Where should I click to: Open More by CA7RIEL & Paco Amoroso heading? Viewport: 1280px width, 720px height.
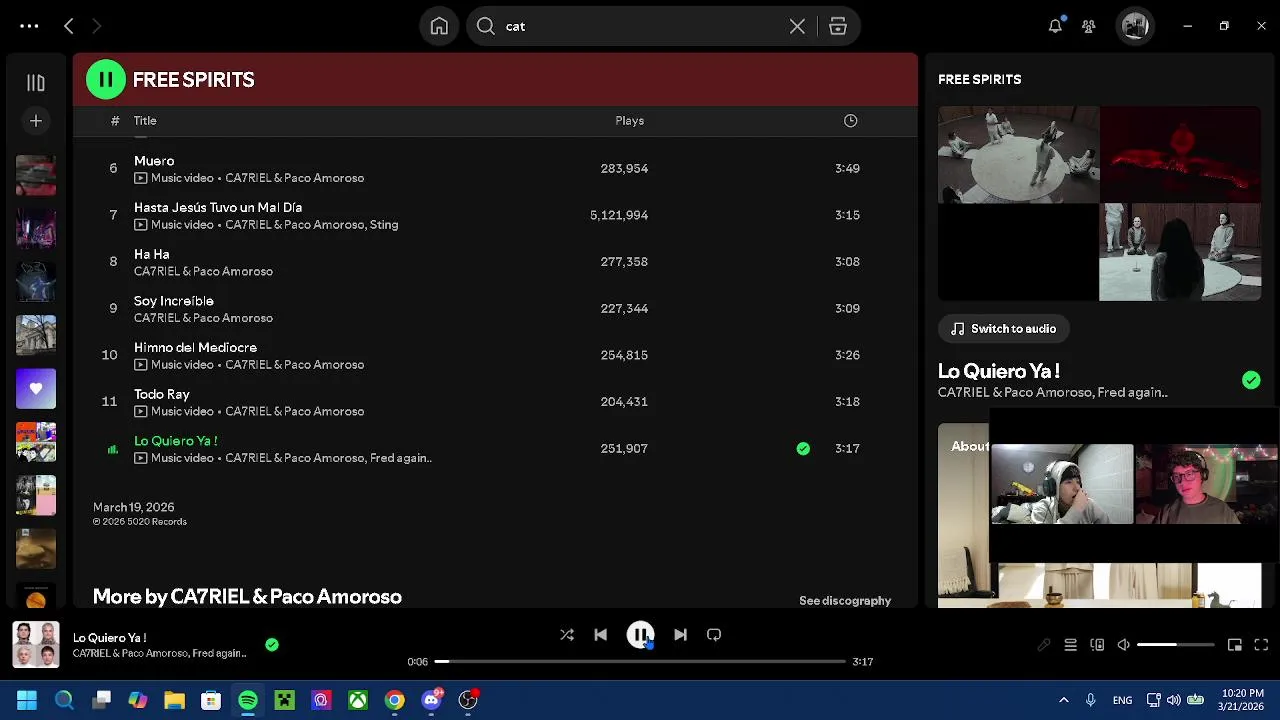(247, 596)
